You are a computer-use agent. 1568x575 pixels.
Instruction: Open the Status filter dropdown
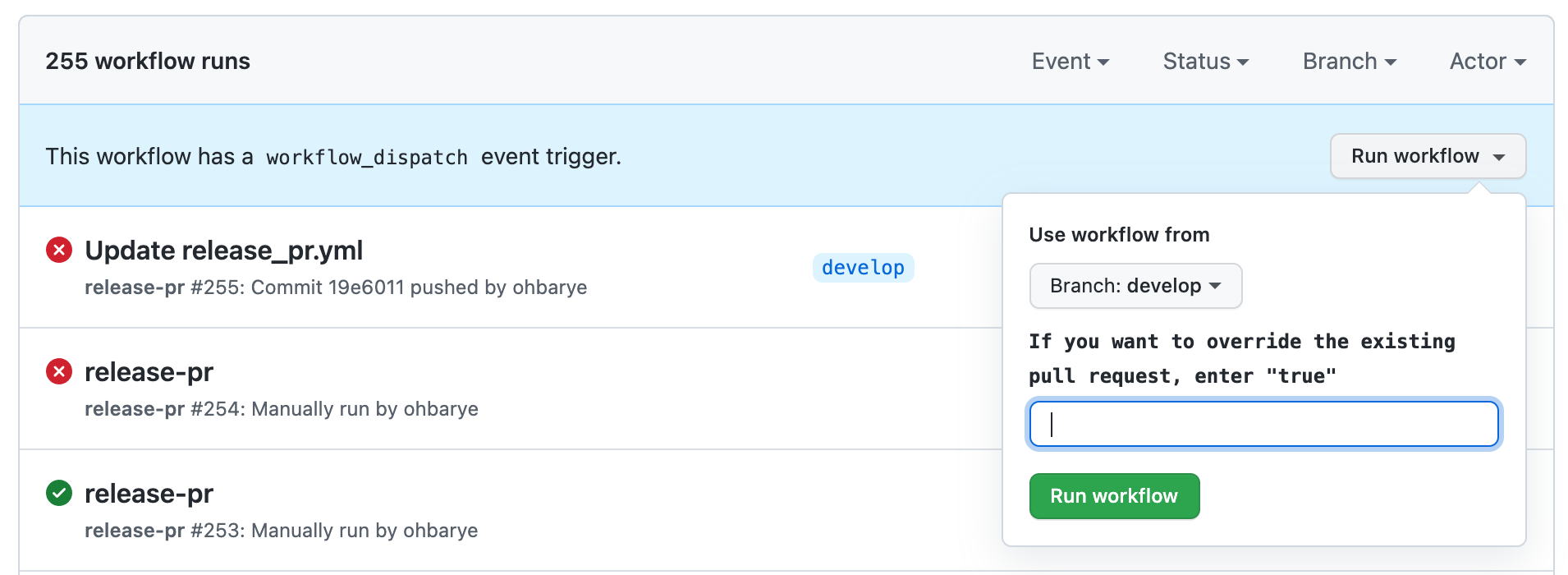(1206, 62)
